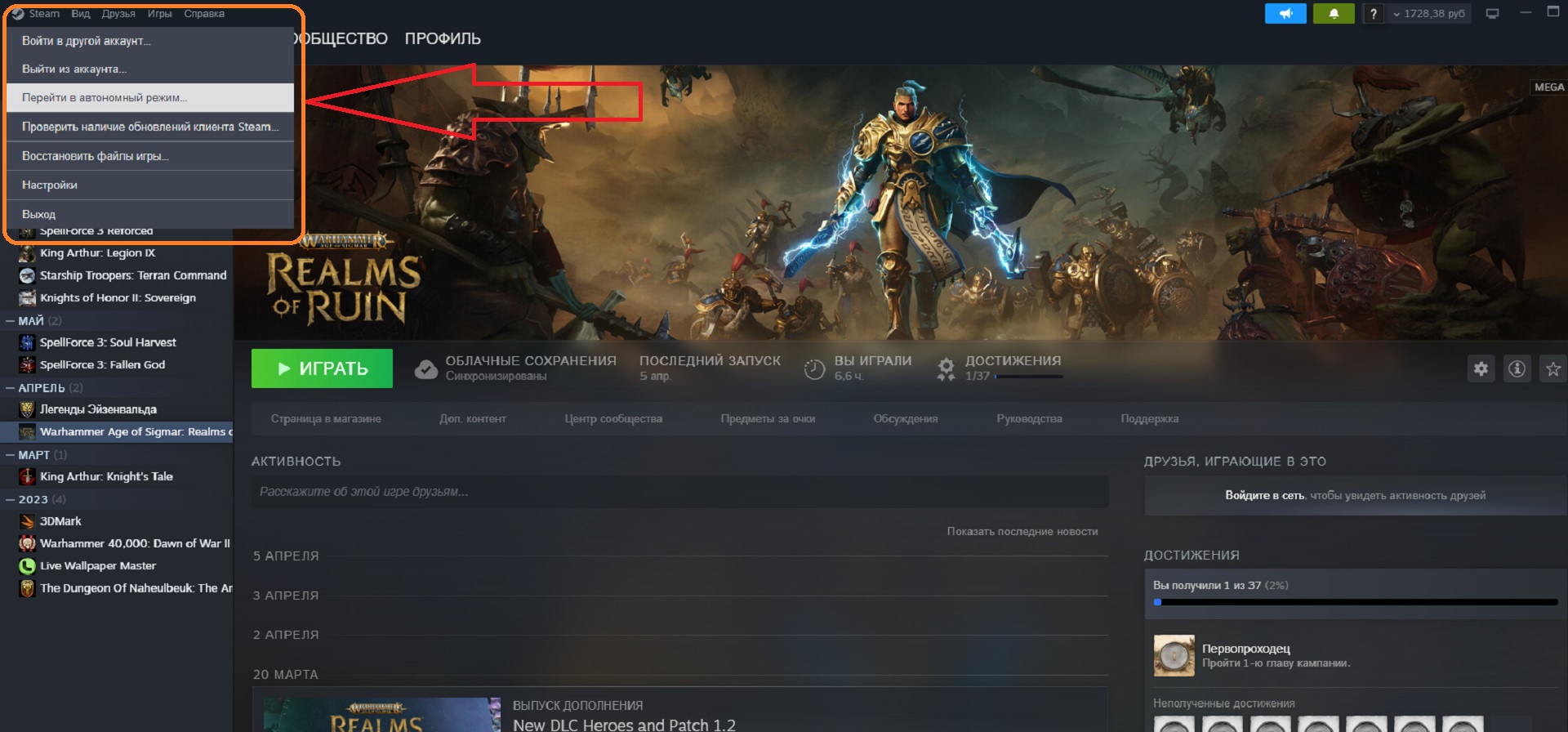Click the play time clock icon

[x=814, y=369]
